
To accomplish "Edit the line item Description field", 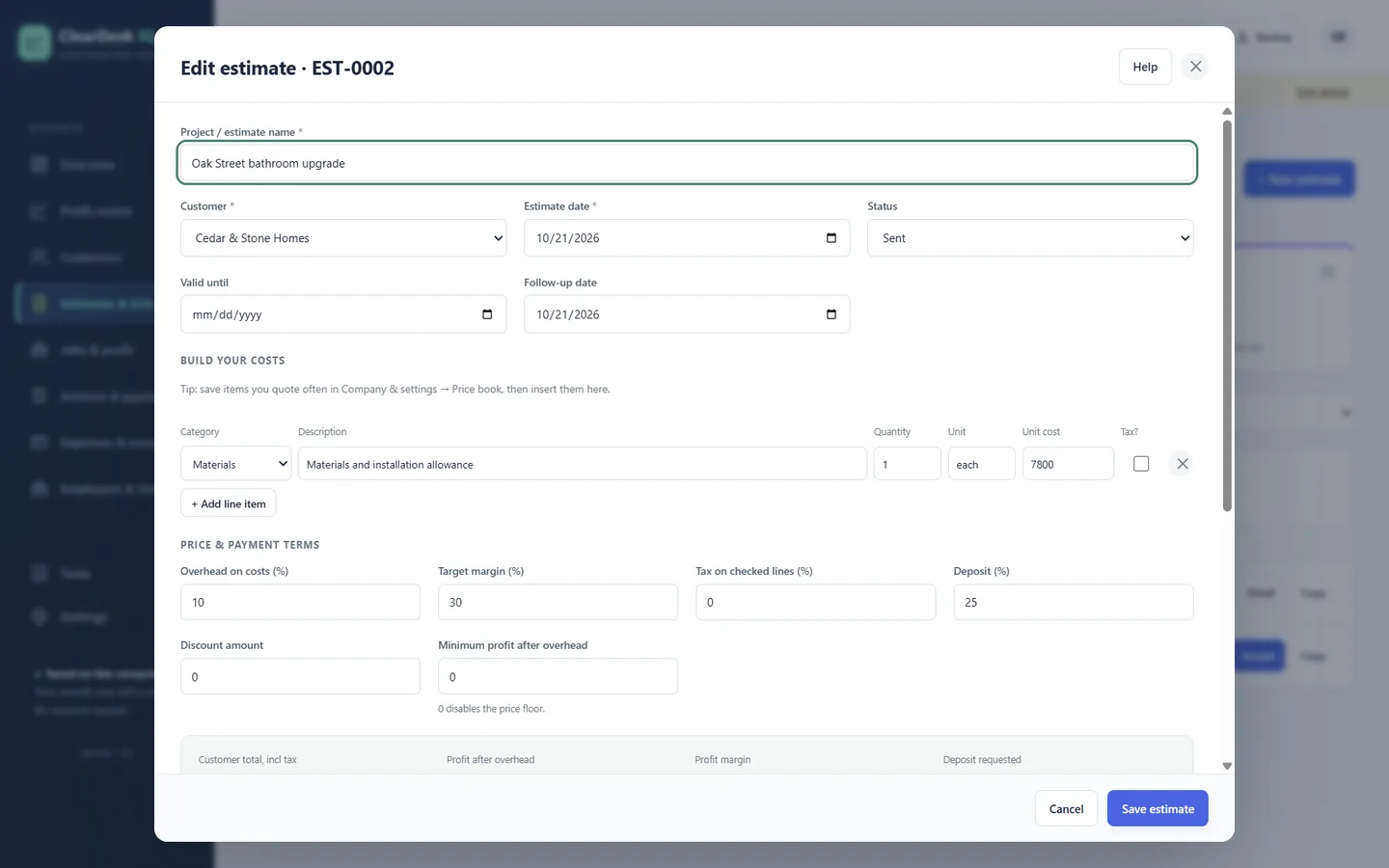I will 583,464.
